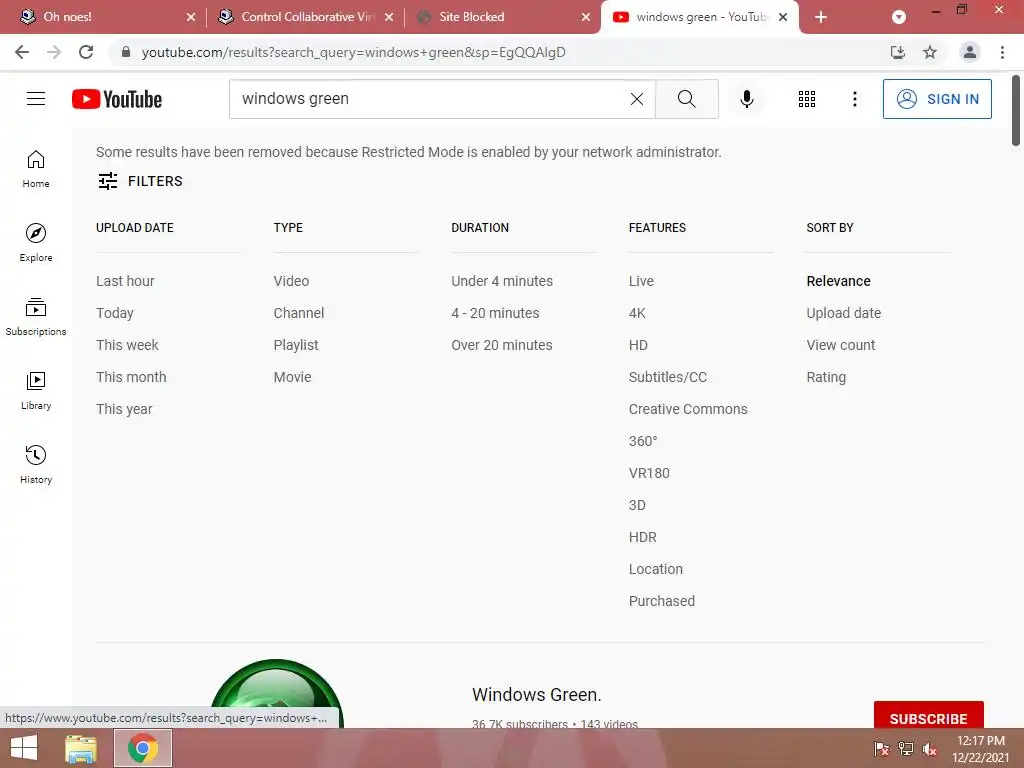Click the magnifier search button
Image resolution: width=1024 pixels, height=768 pixels.
[686, 99]
